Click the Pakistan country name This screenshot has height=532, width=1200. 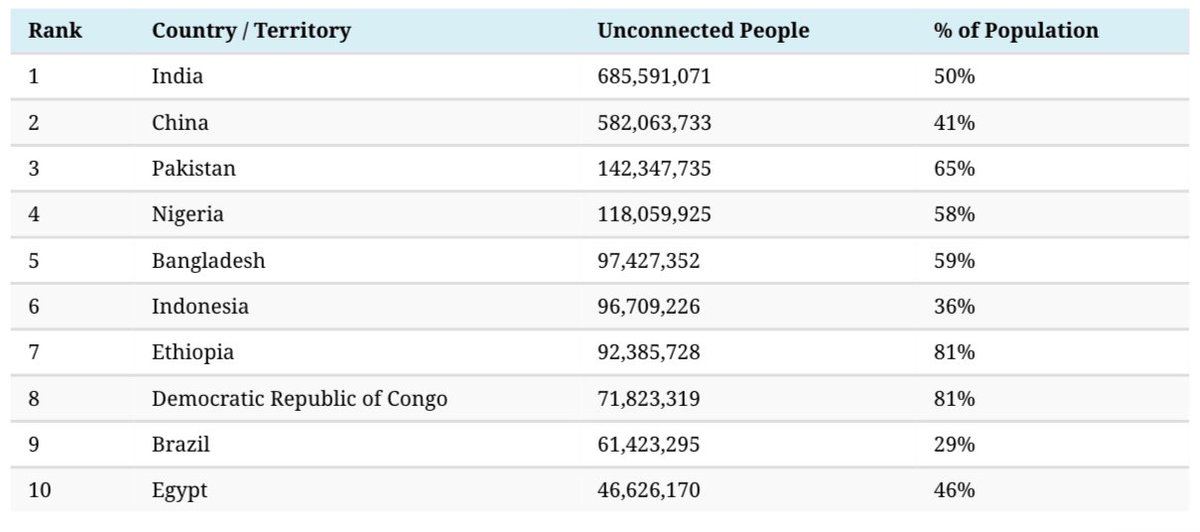[x=194, y=169]
